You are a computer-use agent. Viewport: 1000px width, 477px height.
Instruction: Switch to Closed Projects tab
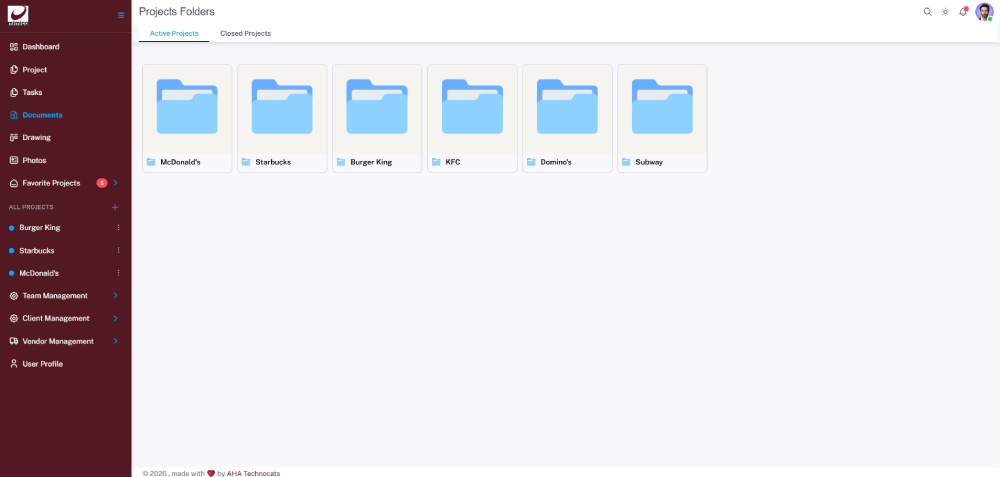click(x=245, y=34)
